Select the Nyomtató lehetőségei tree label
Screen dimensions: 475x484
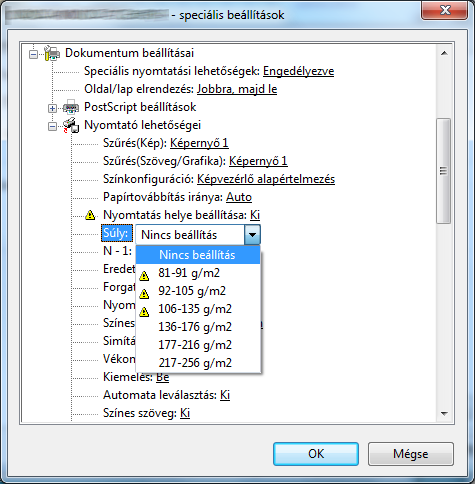tap(142, 125)
